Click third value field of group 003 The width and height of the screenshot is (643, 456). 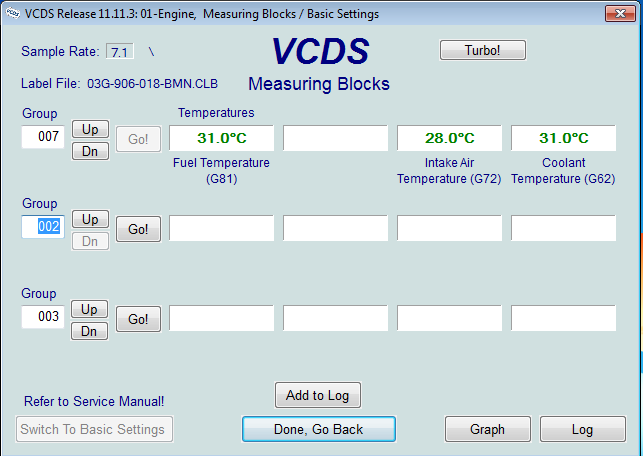tap(449, 318)
